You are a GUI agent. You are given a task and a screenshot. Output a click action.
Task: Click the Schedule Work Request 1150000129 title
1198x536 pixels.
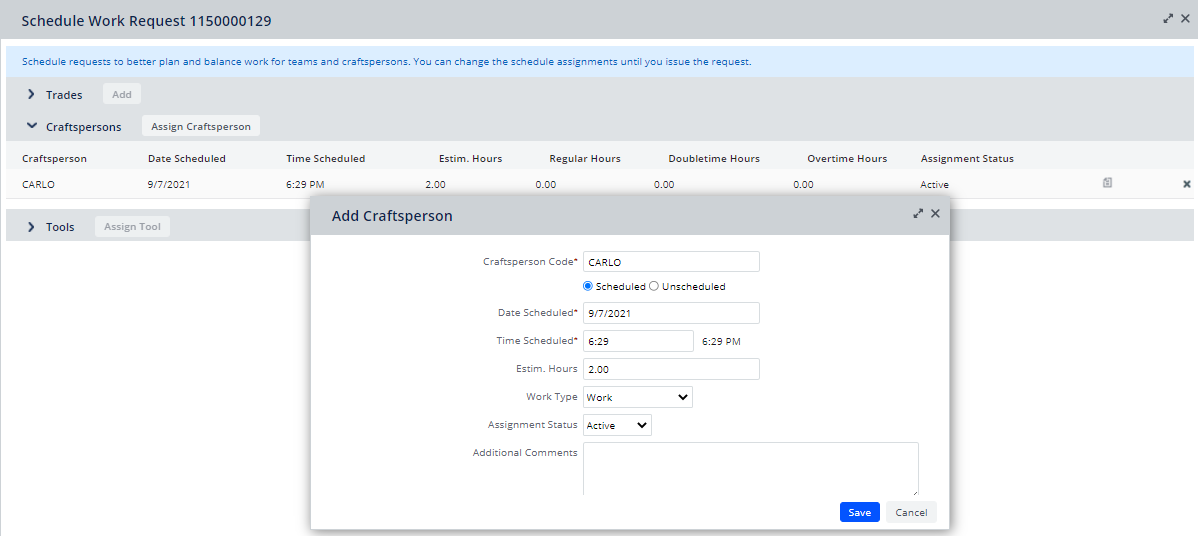click(146, 21)
